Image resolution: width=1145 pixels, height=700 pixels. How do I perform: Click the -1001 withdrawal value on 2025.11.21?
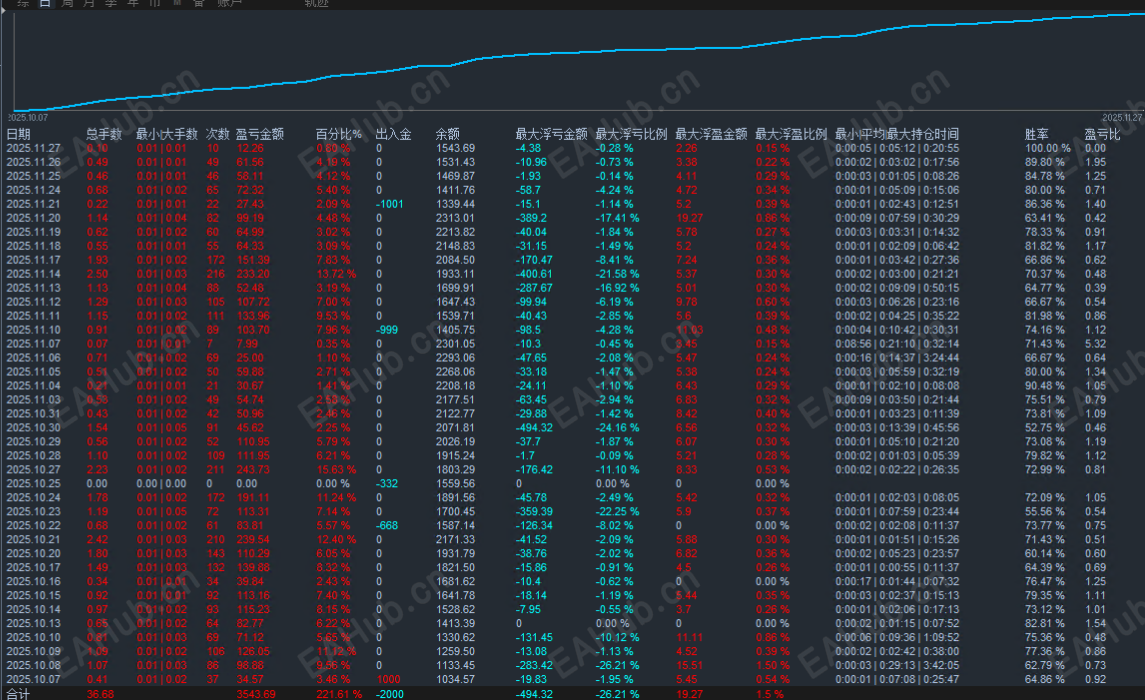pos(389,204)
